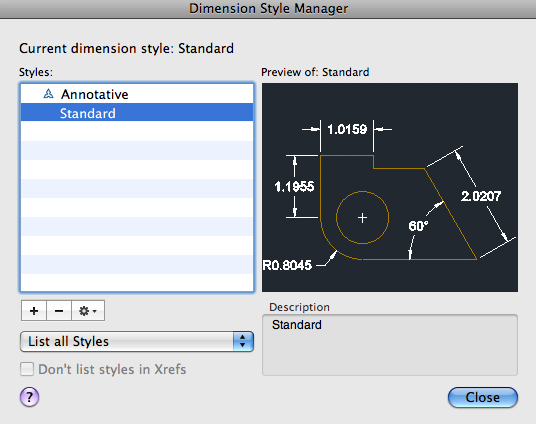Click the 1.0159 dimension in preview
This screenshot has width=536, height=424.
(347, 129)
